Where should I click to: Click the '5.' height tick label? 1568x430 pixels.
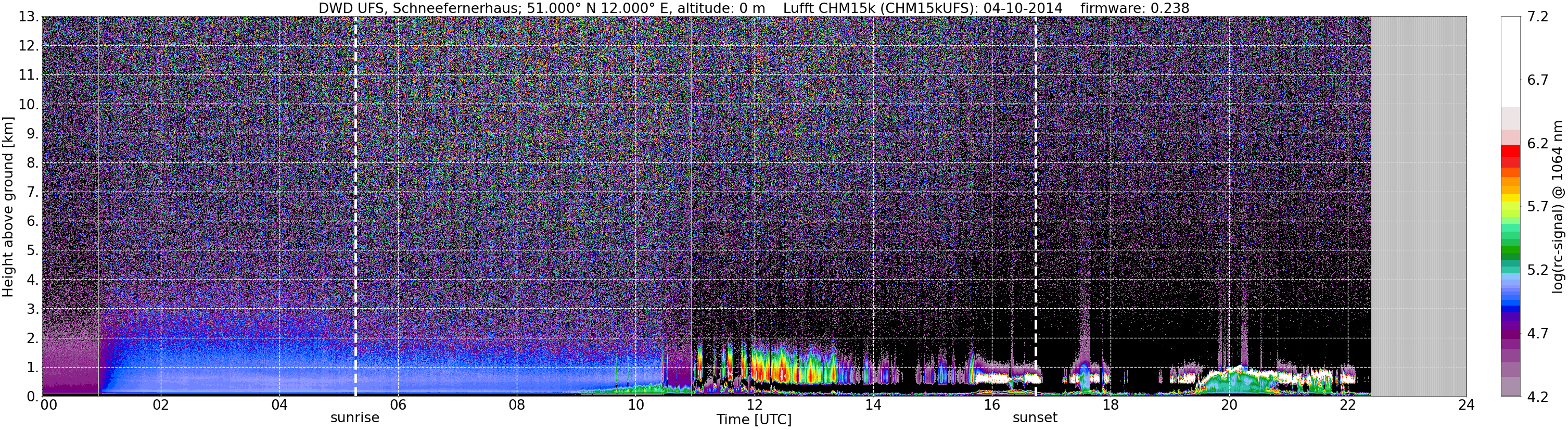pyautogui.click(x=33, y=250)
